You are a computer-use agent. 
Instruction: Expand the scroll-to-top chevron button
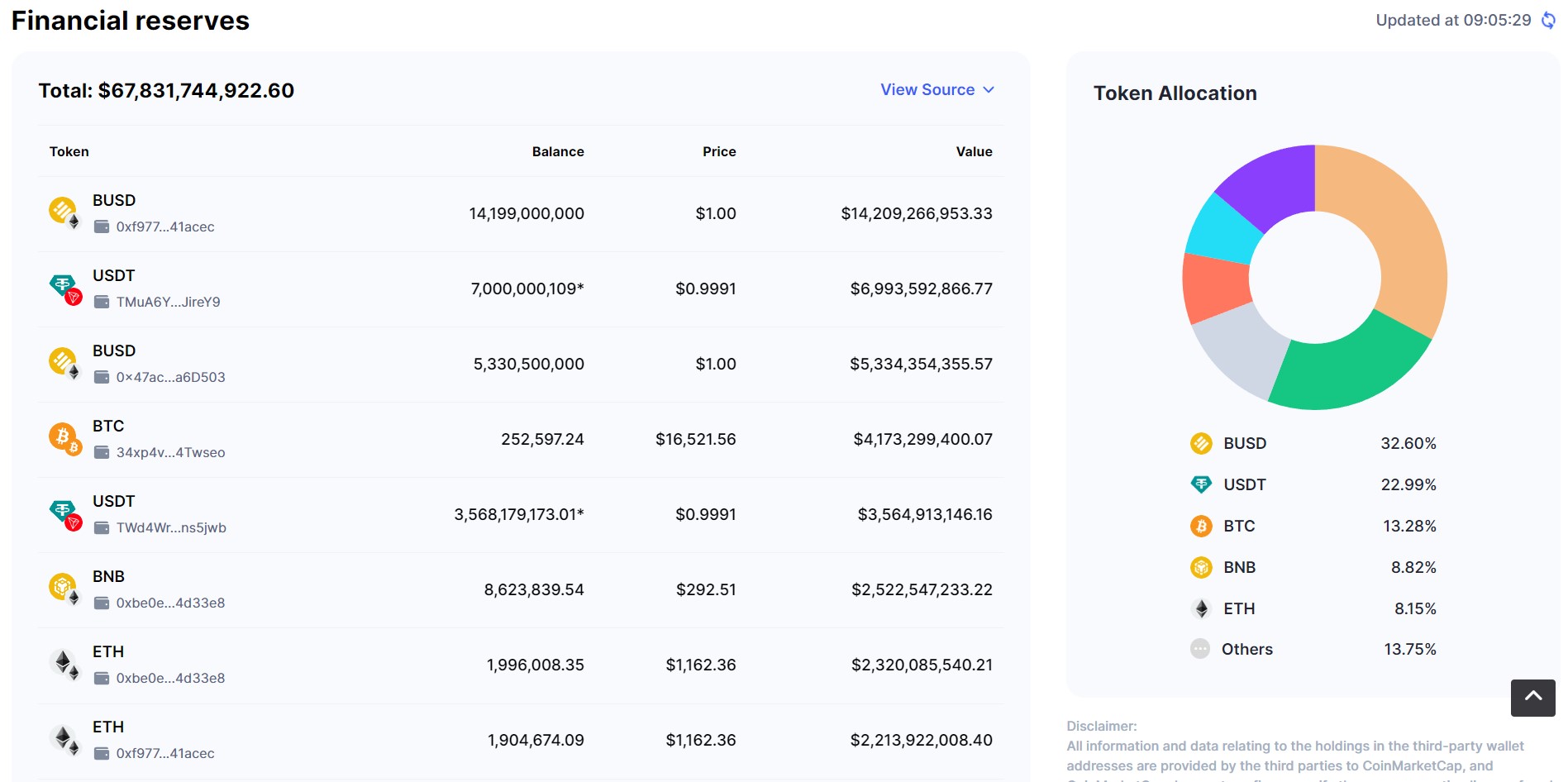1533,697
